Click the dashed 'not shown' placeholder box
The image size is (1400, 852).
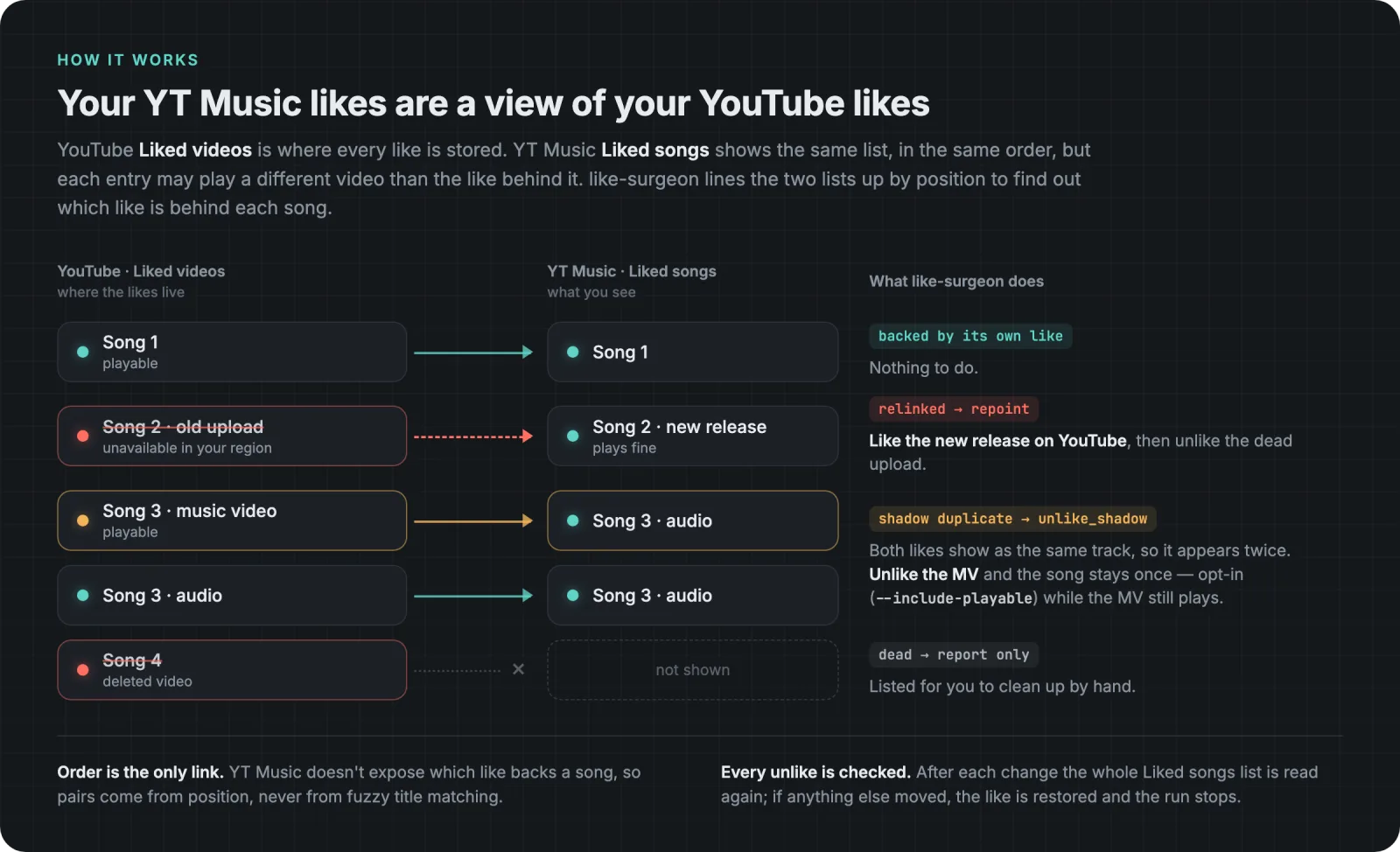point(692,670)
